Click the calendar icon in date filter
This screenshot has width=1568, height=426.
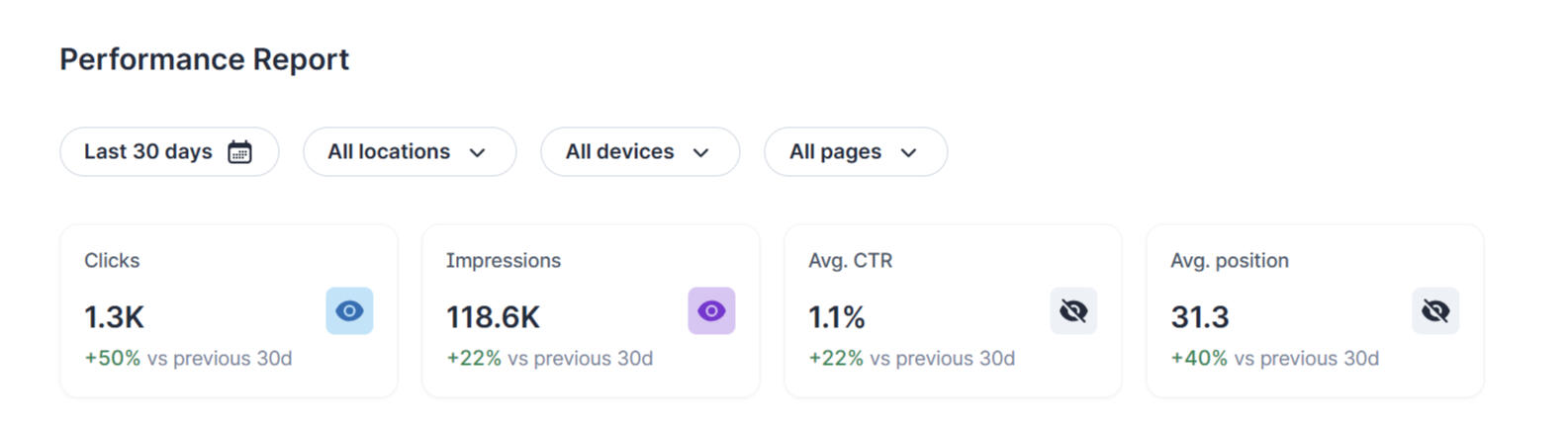(x=239, y=152)
